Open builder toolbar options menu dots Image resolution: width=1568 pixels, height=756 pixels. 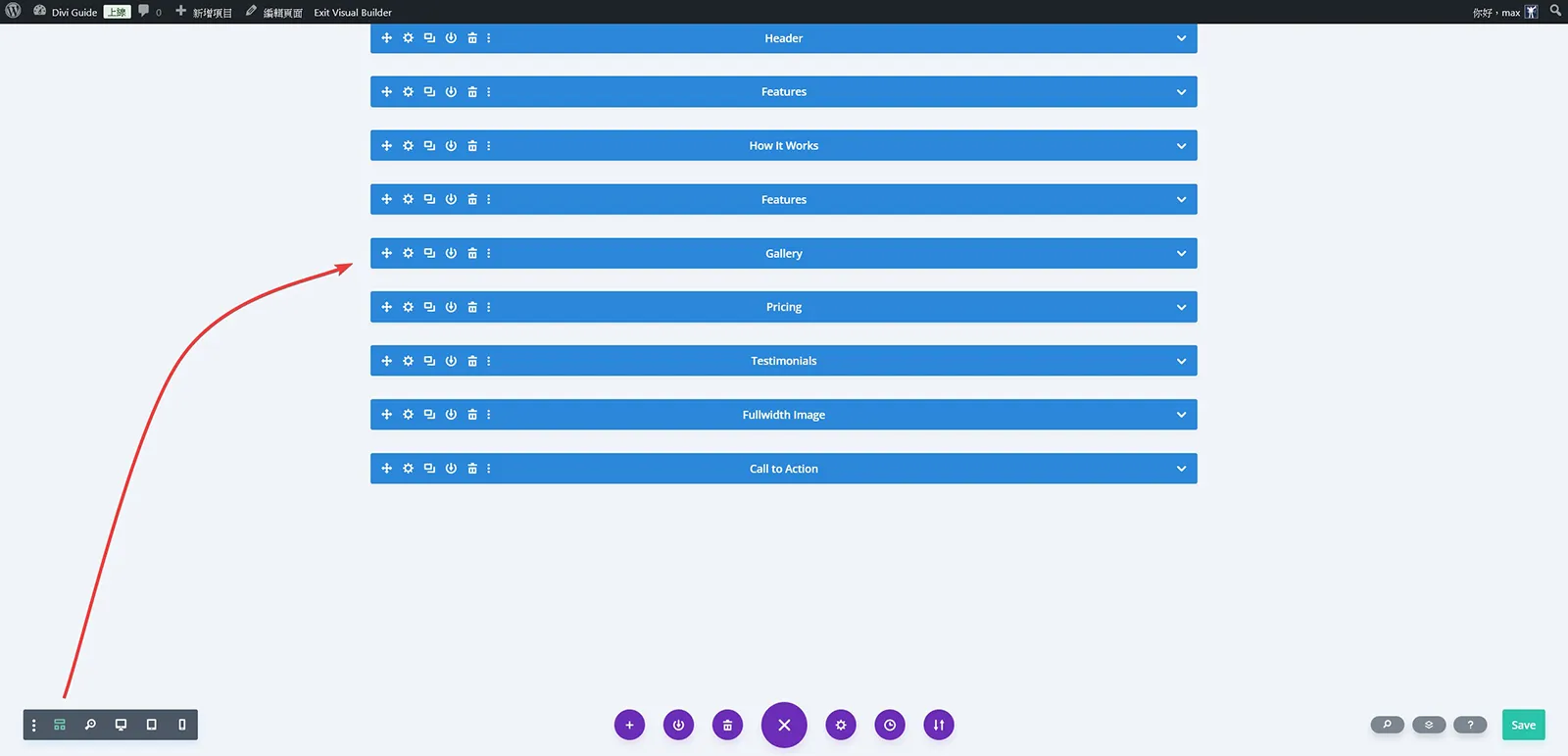coord(33,725)
